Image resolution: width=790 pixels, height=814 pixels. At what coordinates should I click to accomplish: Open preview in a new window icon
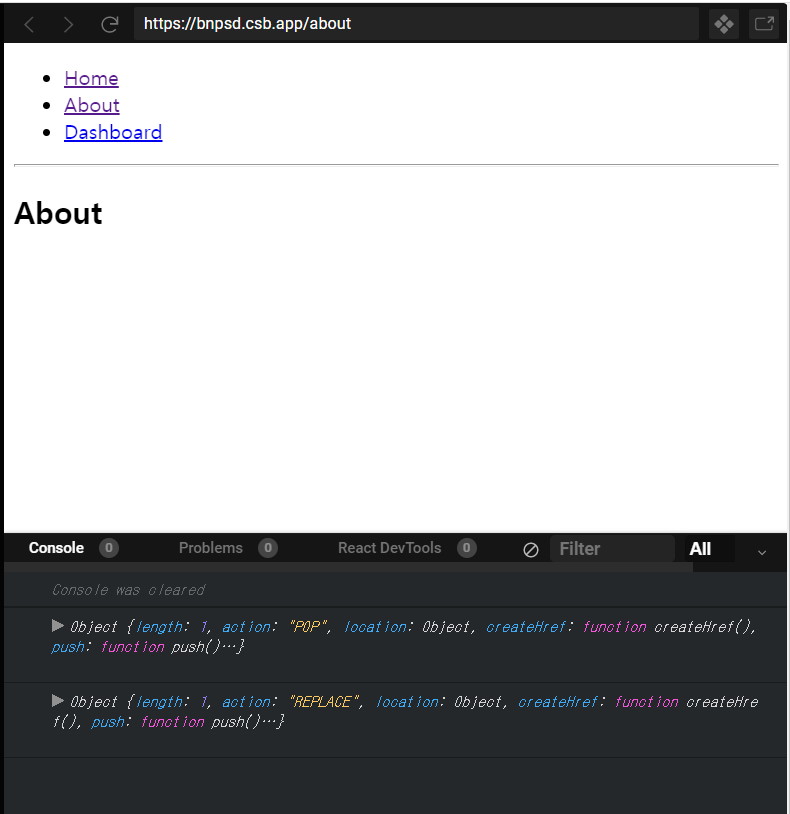coord(764,24)
